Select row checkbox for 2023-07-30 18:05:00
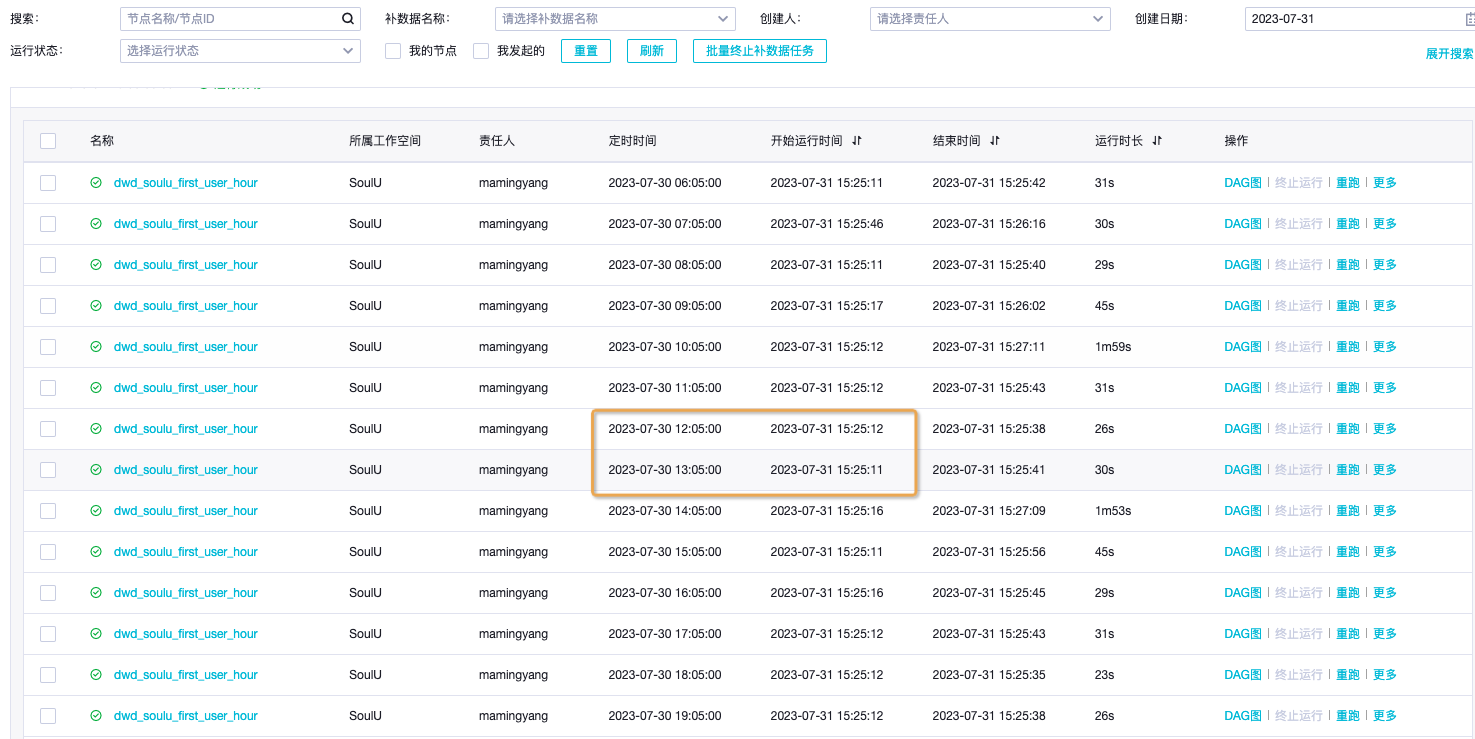Viewport: 1475px width, 739px height. tap(48, 675)
